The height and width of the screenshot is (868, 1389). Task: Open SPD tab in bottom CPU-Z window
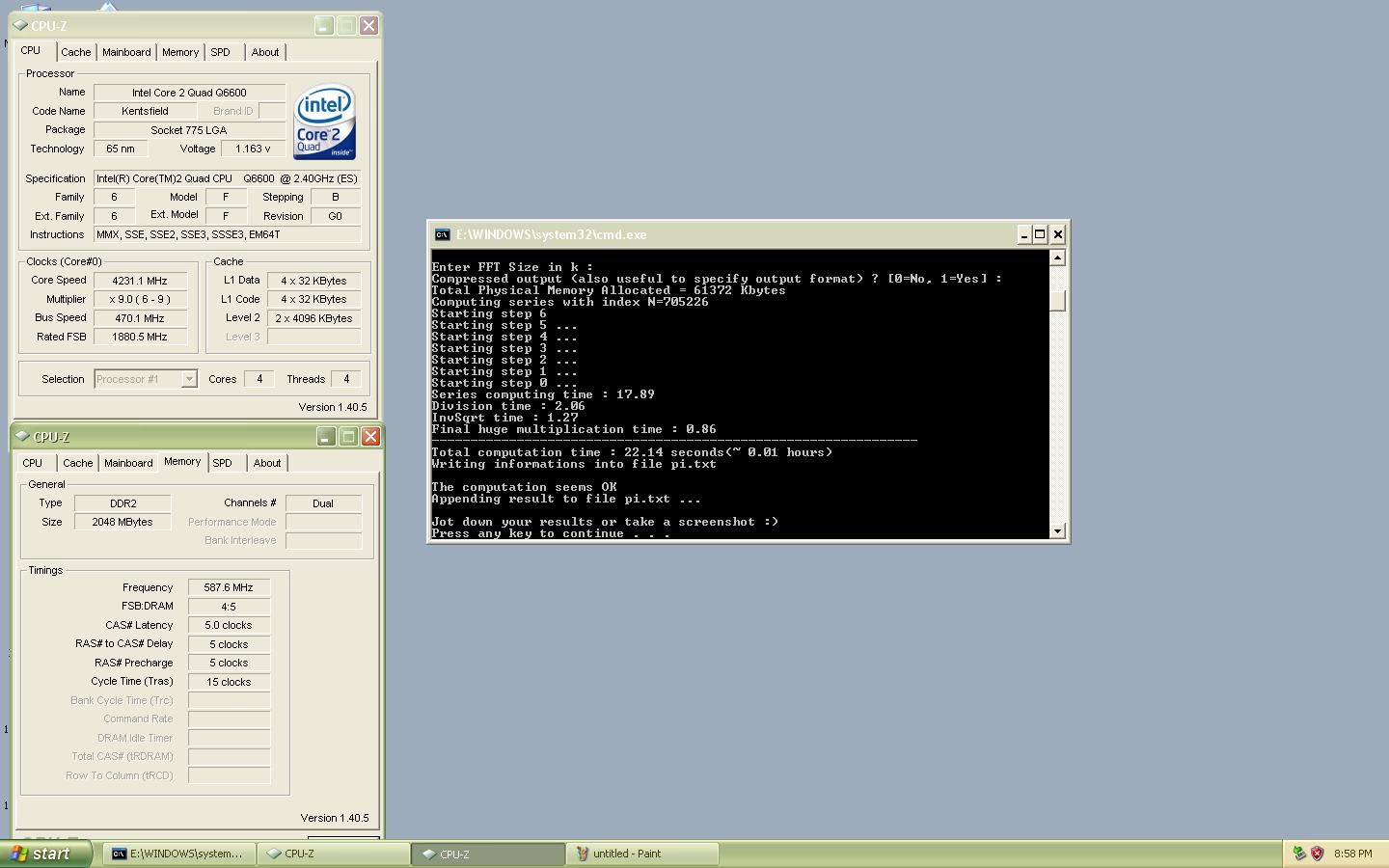pos(223,463)
